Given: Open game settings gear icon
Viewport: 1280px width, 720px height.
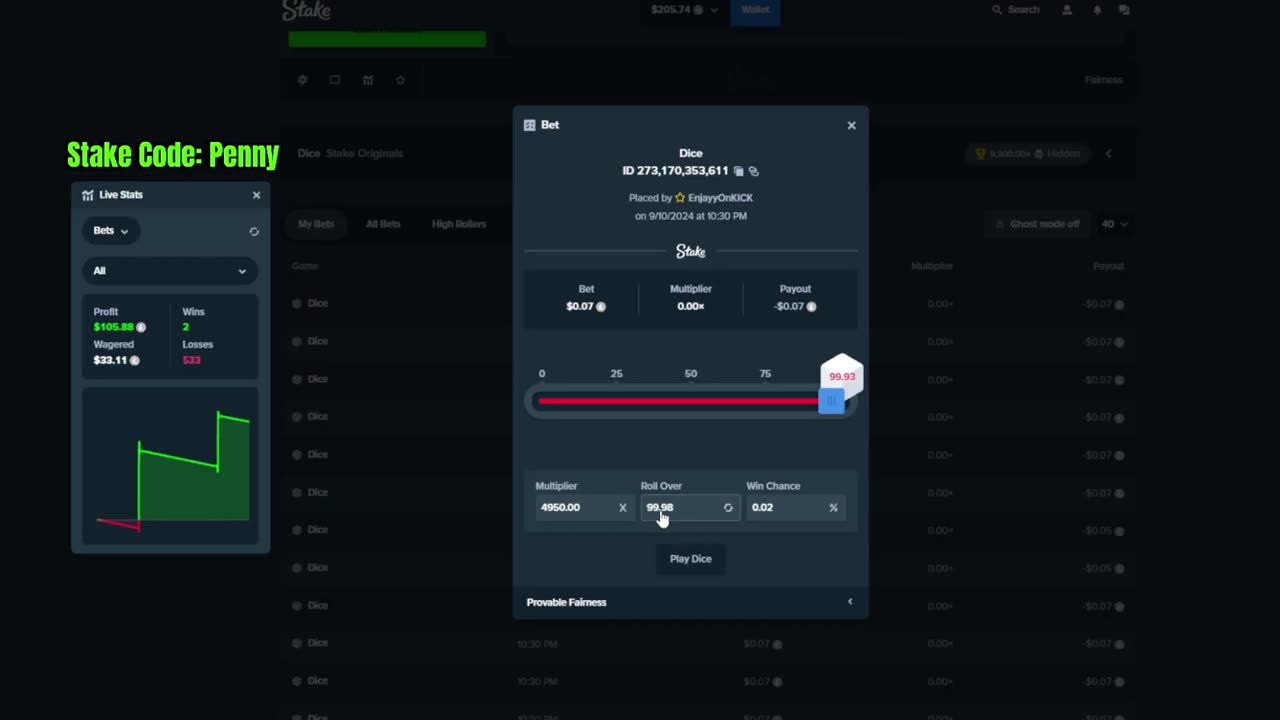Looking at the screenshot, I should click(x=302, y=80).
